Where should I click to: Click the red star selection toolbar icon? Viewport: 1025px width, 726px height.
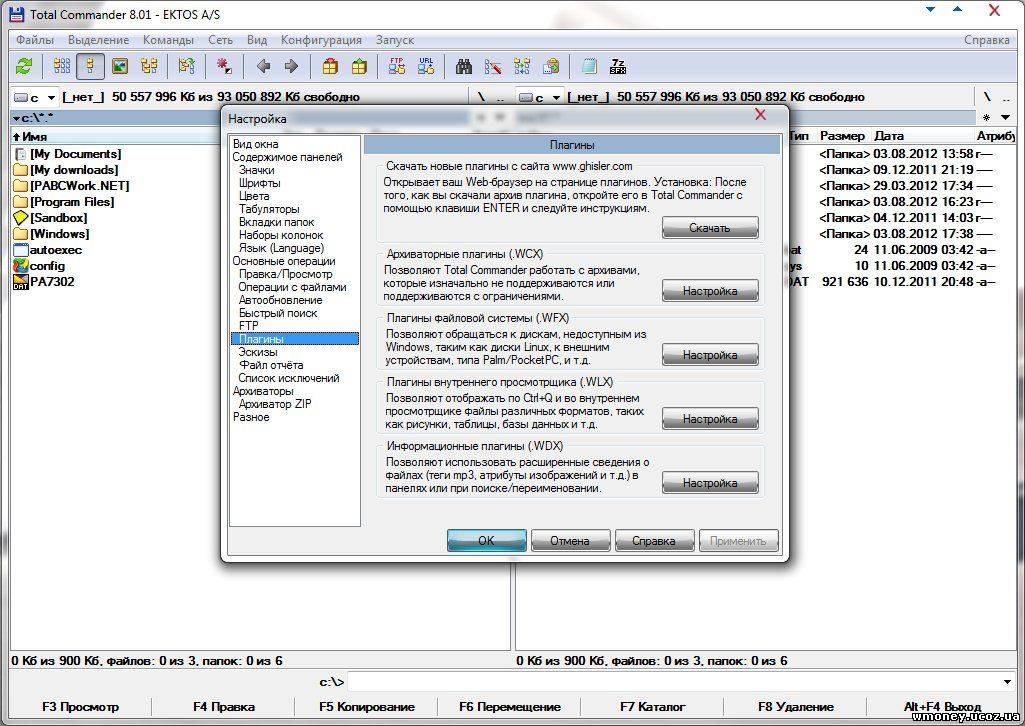click(224, 66)
